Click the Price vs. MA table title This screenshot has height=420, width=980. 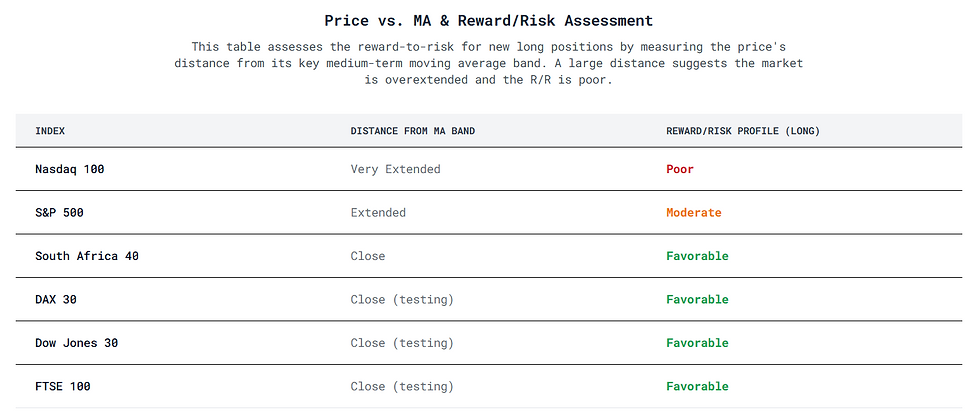tap(489, 21)
